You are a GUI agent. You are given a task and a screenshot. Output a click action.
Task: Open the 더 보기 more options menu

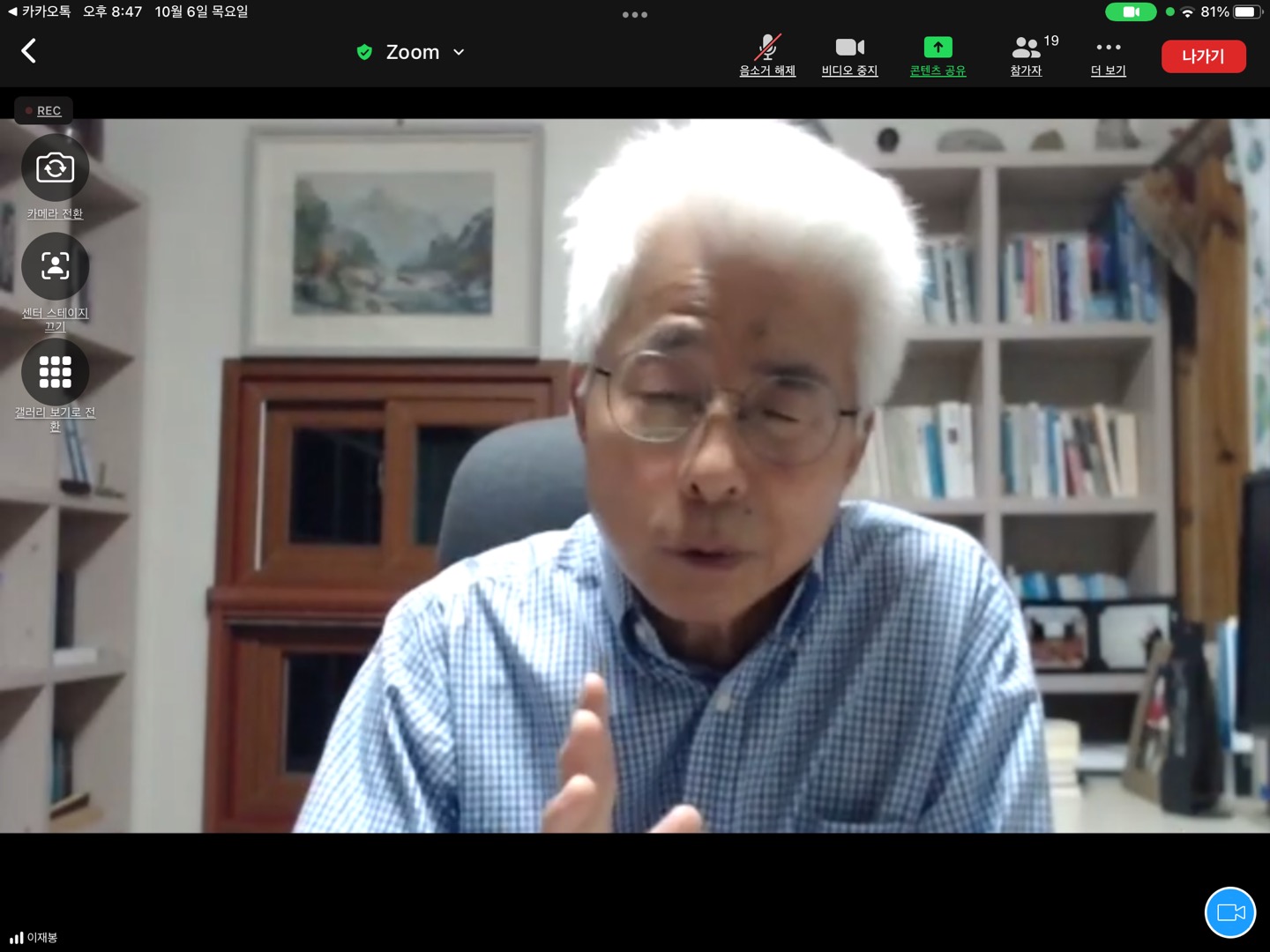click(x=1109, y=57)
